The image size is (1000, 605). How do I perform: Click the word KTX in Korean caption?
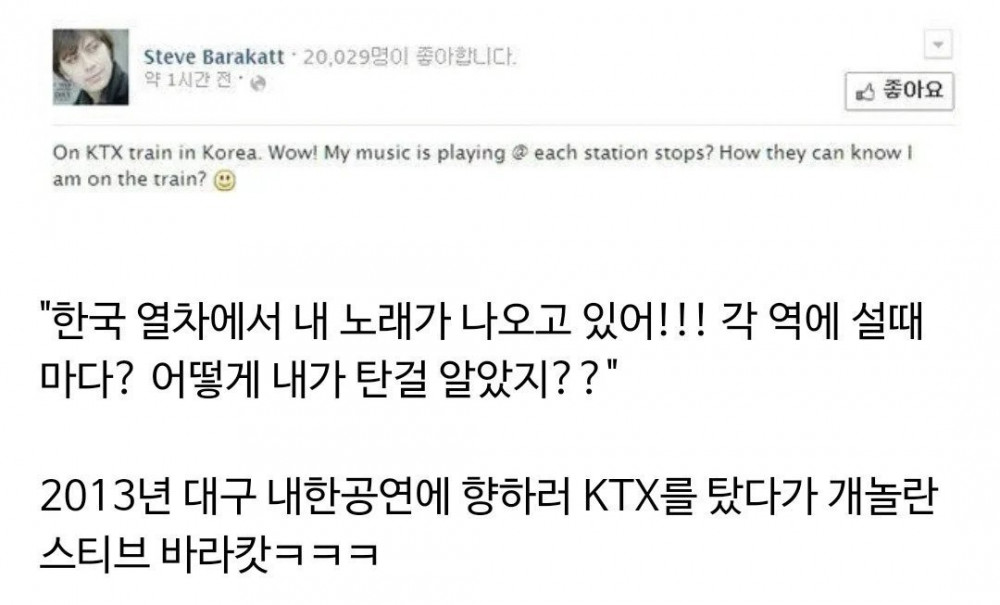pyautogui.click(x=621, y=496)
